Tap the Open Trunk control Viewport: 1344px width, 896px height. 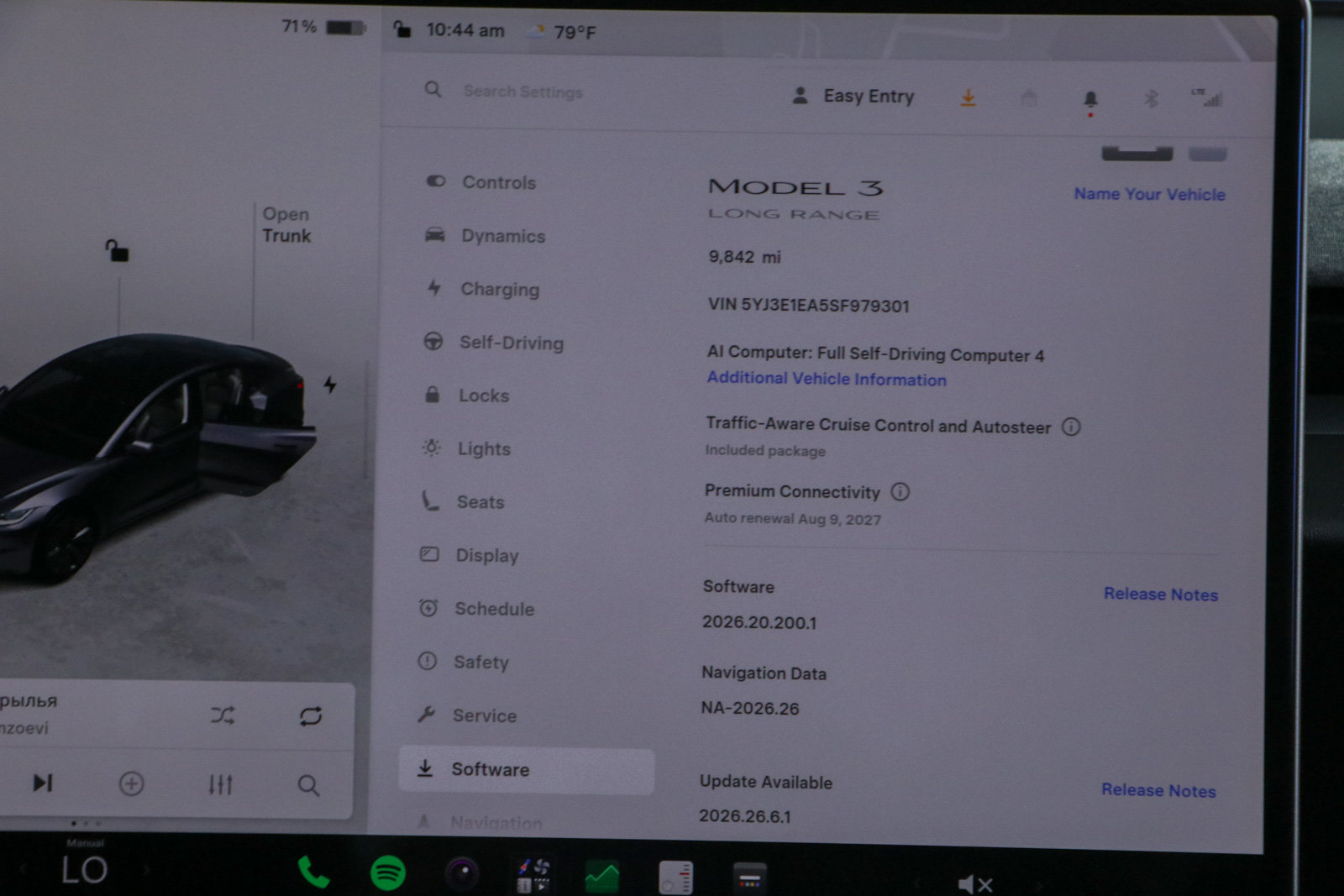coord(286,225)
